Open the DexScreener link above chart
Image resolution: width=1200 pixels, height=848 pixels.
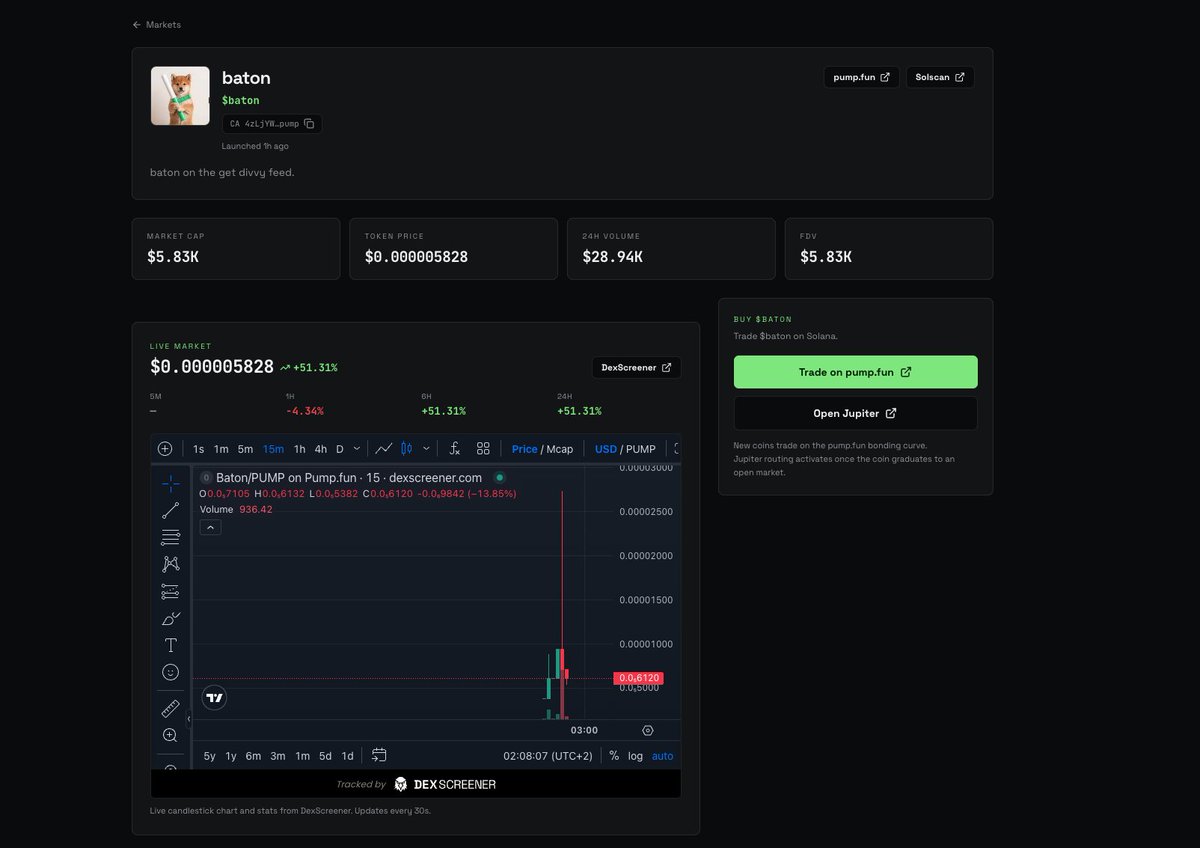tap(636, 367)
